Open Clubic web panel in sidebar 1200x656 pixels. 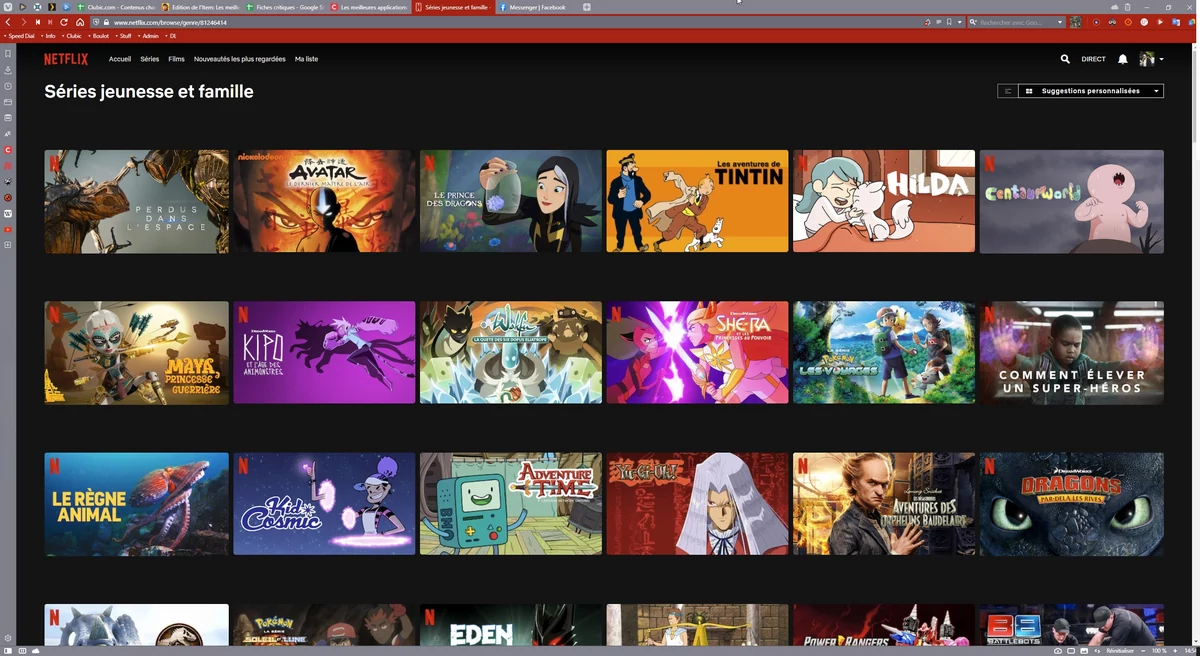[x=8, y=150]
